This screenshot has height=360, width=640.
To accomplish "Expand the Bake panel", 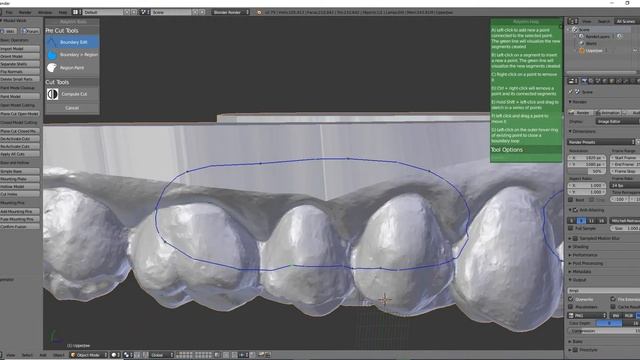I will pyautogui.click(x=576, y=342).
